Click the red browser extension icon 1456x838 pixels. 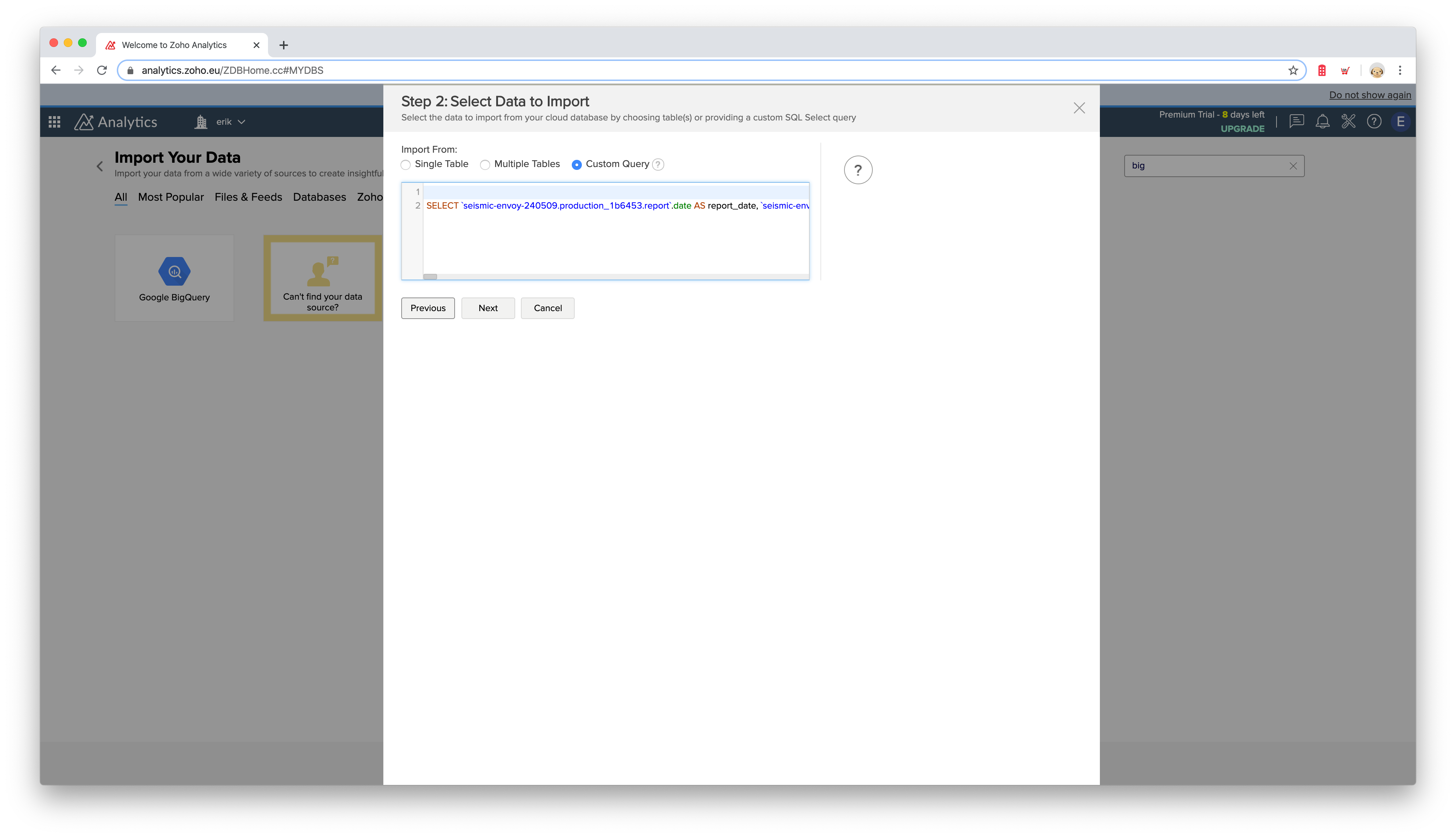tap(1322, 70)
